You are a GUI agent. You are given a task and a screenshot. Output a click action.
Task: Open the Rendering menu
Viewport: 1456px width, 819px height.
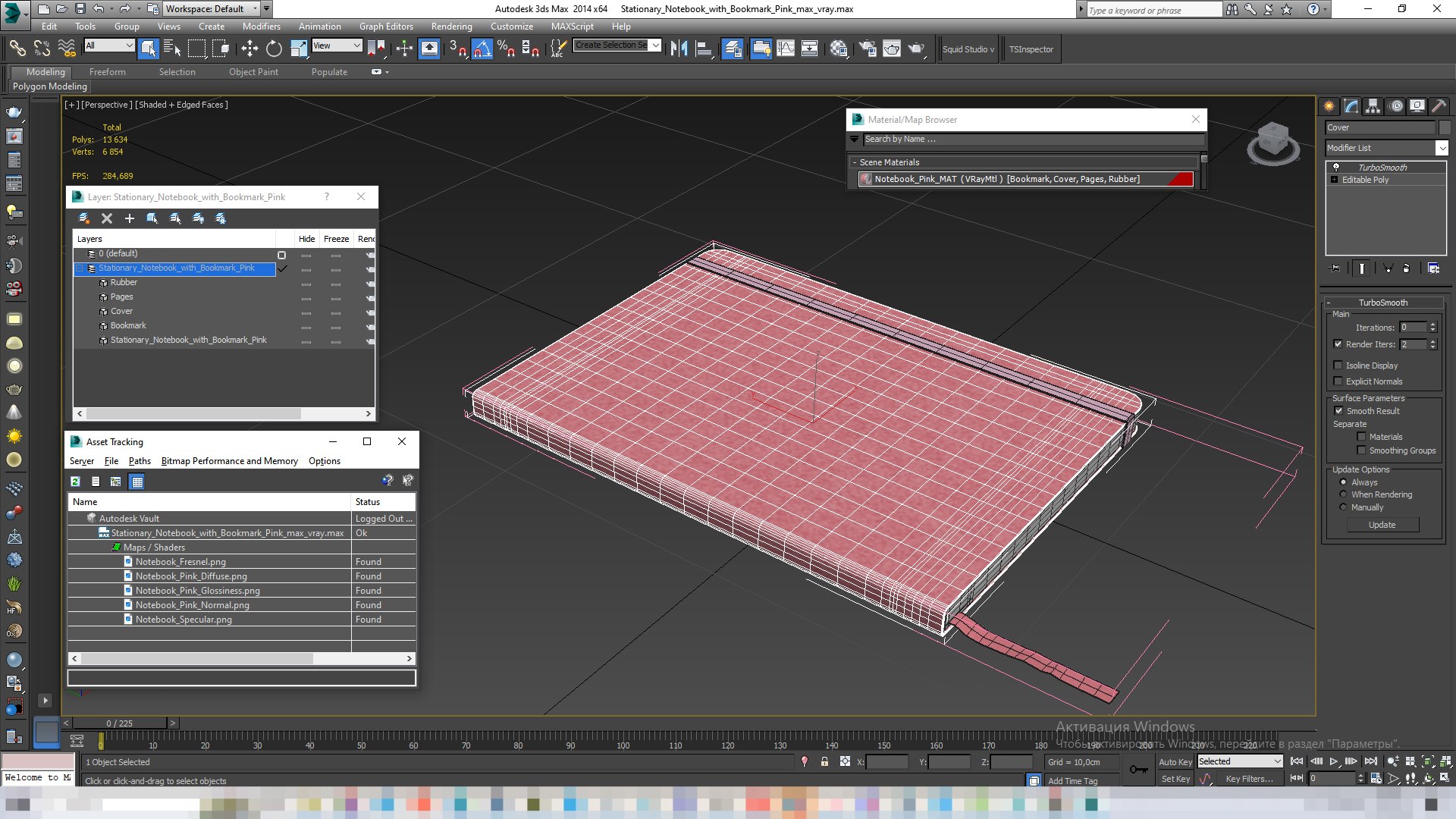451,26
